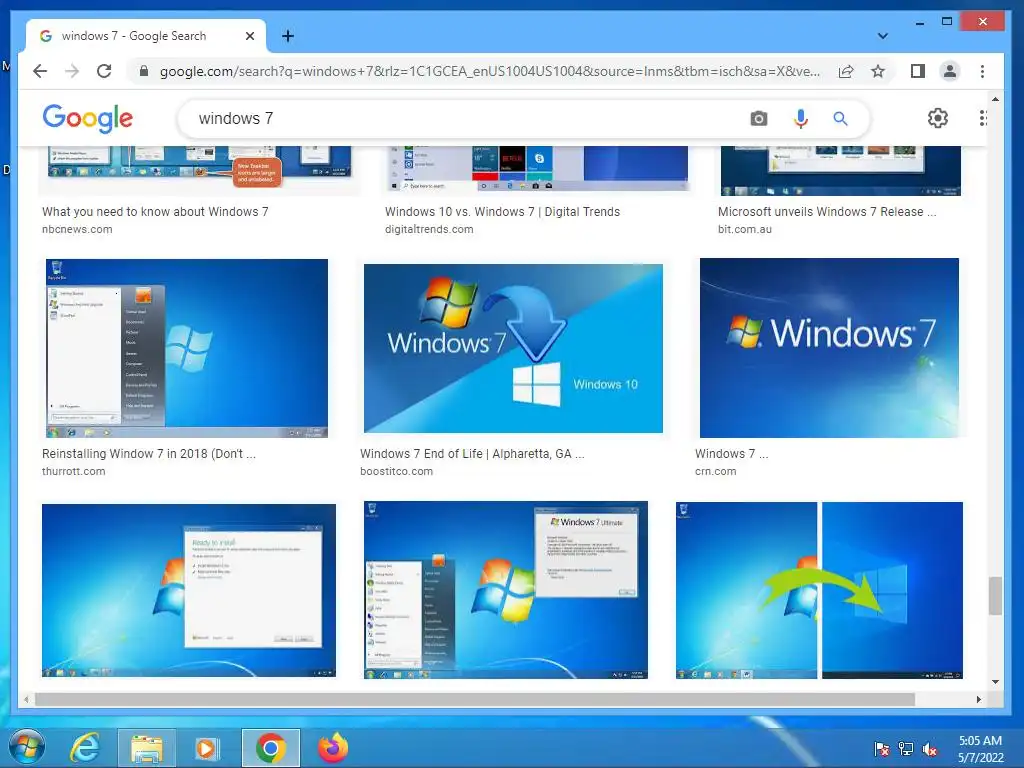Open 'Reinstalling Window 7 in 2018' result
Image resolution: width=1024 pixels, height=768 pixels.
coord(149,453)
